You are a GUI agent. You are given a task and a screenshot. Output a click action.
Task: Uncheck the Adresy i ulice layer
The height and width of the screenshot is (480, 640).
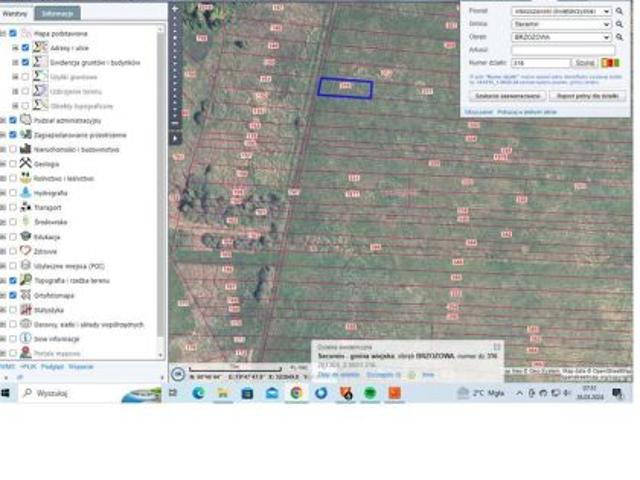pos(25,48)
